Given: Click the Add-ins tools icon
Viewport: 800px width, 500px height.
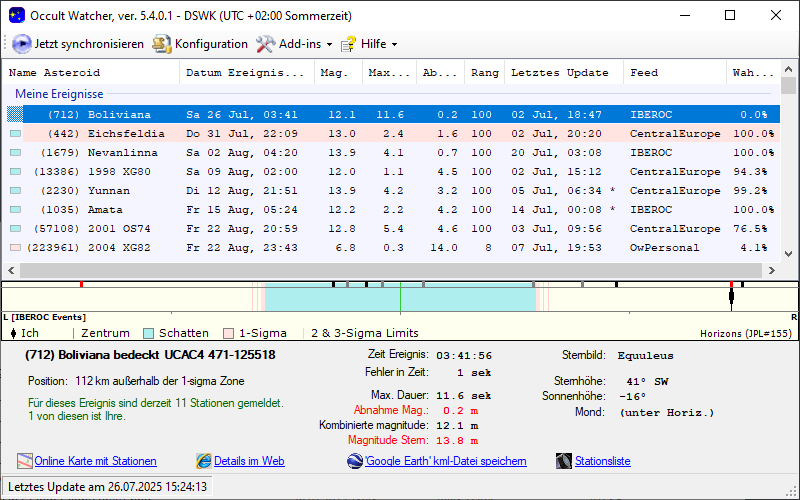Looking at the screenshot, I should (265, 44).
